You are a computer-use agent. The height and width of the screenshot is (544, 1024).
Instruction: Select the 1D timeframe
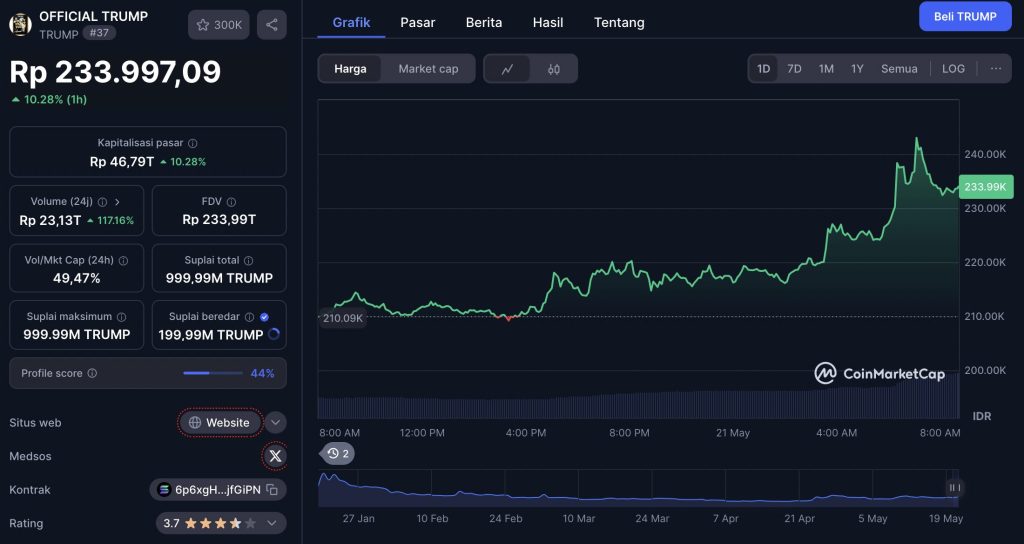tap(763, 69)
